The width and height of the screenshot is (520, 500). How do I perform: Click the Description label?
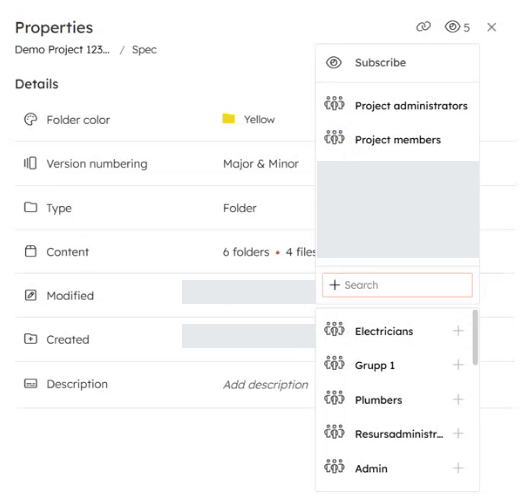click(x=77, y=384)
